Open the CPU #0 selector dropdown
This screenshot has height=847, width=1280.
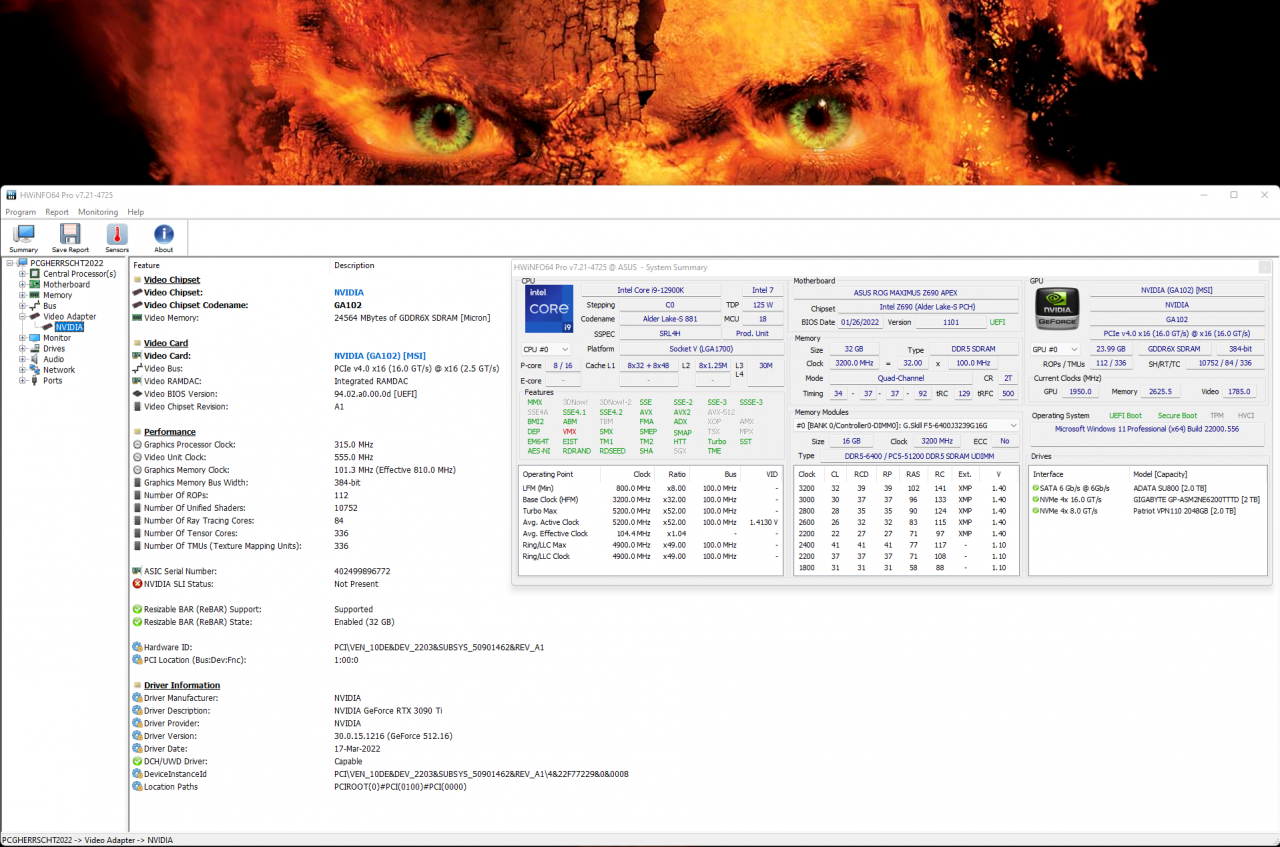coord(546,349)
